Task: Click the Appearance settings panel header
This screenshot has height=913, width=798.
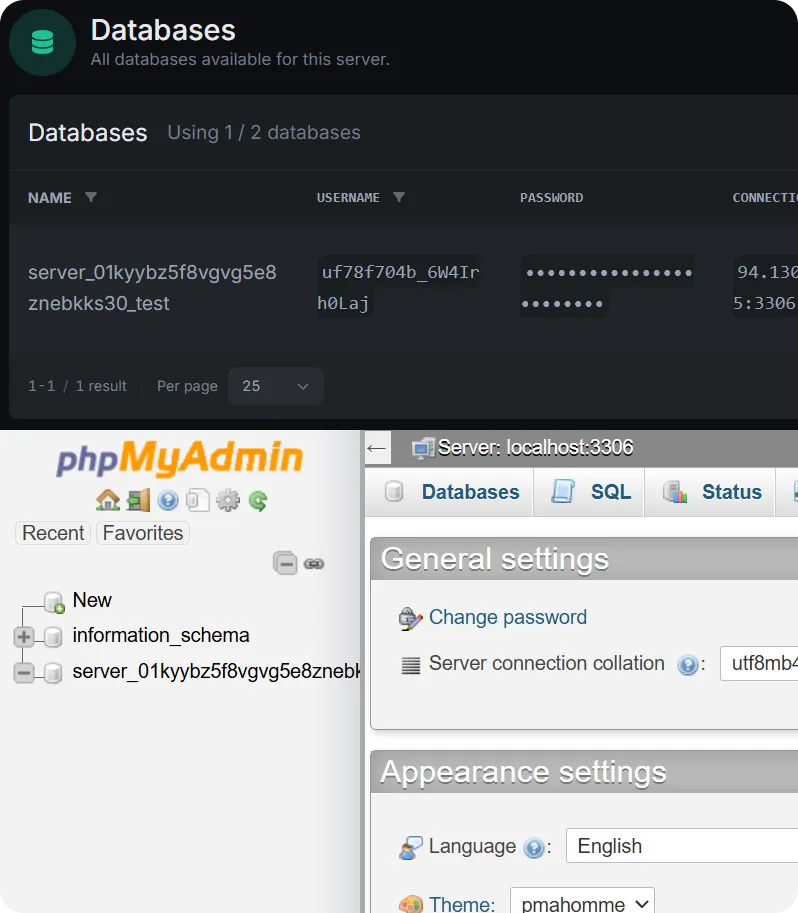Action: (584, 772)
